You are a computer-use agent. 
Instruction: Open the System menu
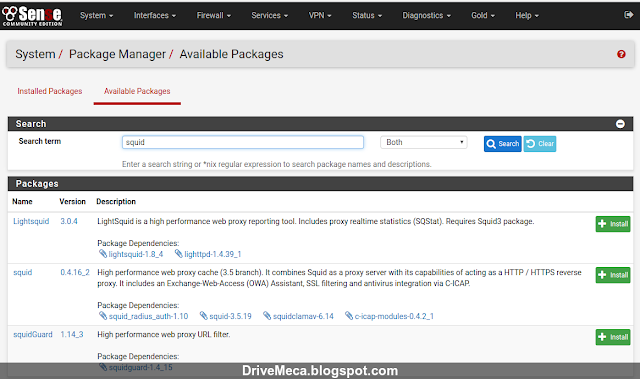point(96,16)
